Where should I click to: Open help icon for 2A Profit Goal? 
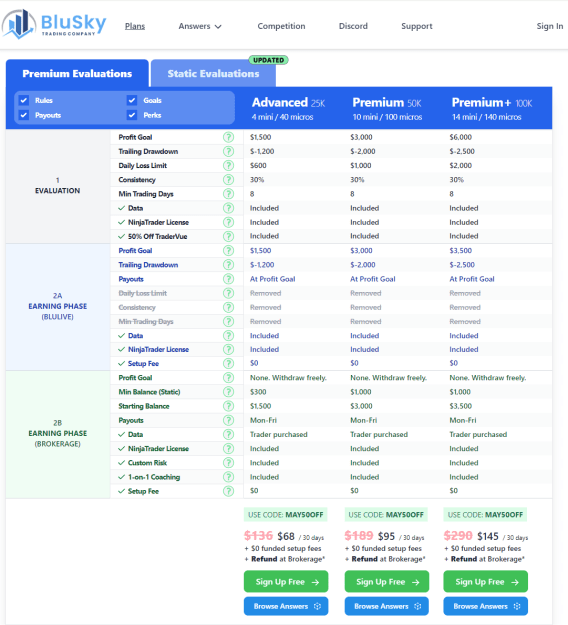click(228, 250)
